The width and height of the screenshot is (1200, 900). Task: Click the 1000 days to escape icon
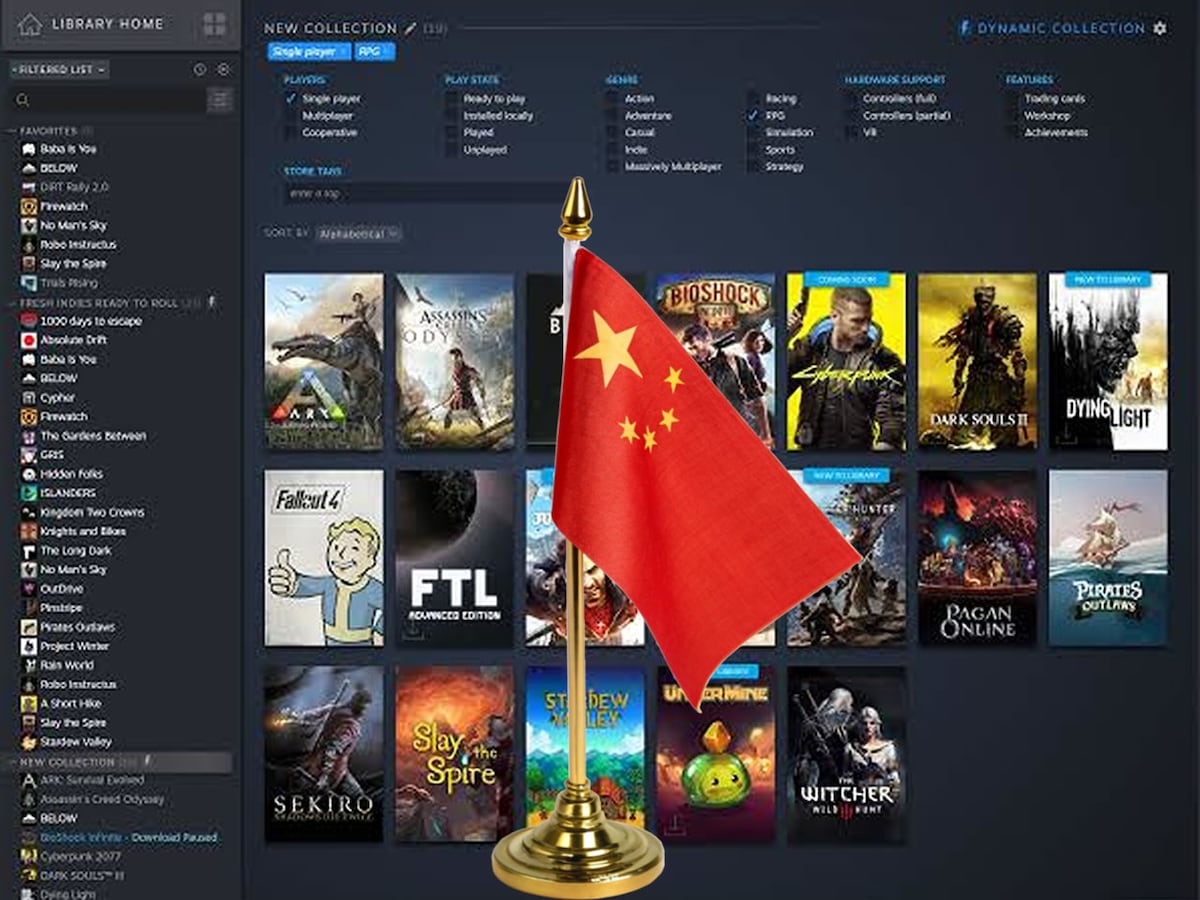pos(28,321)
